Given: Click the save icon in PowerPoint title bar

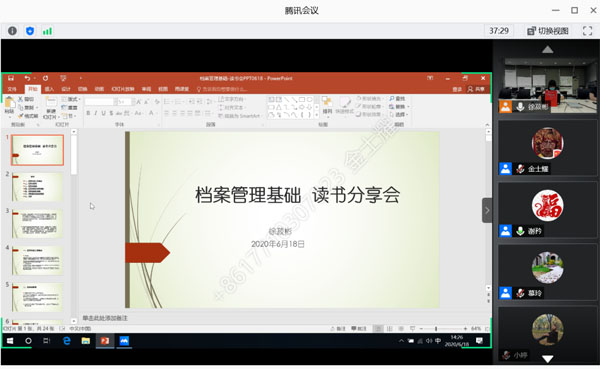Looking at the screenshot, I should [x=11, y=78].
